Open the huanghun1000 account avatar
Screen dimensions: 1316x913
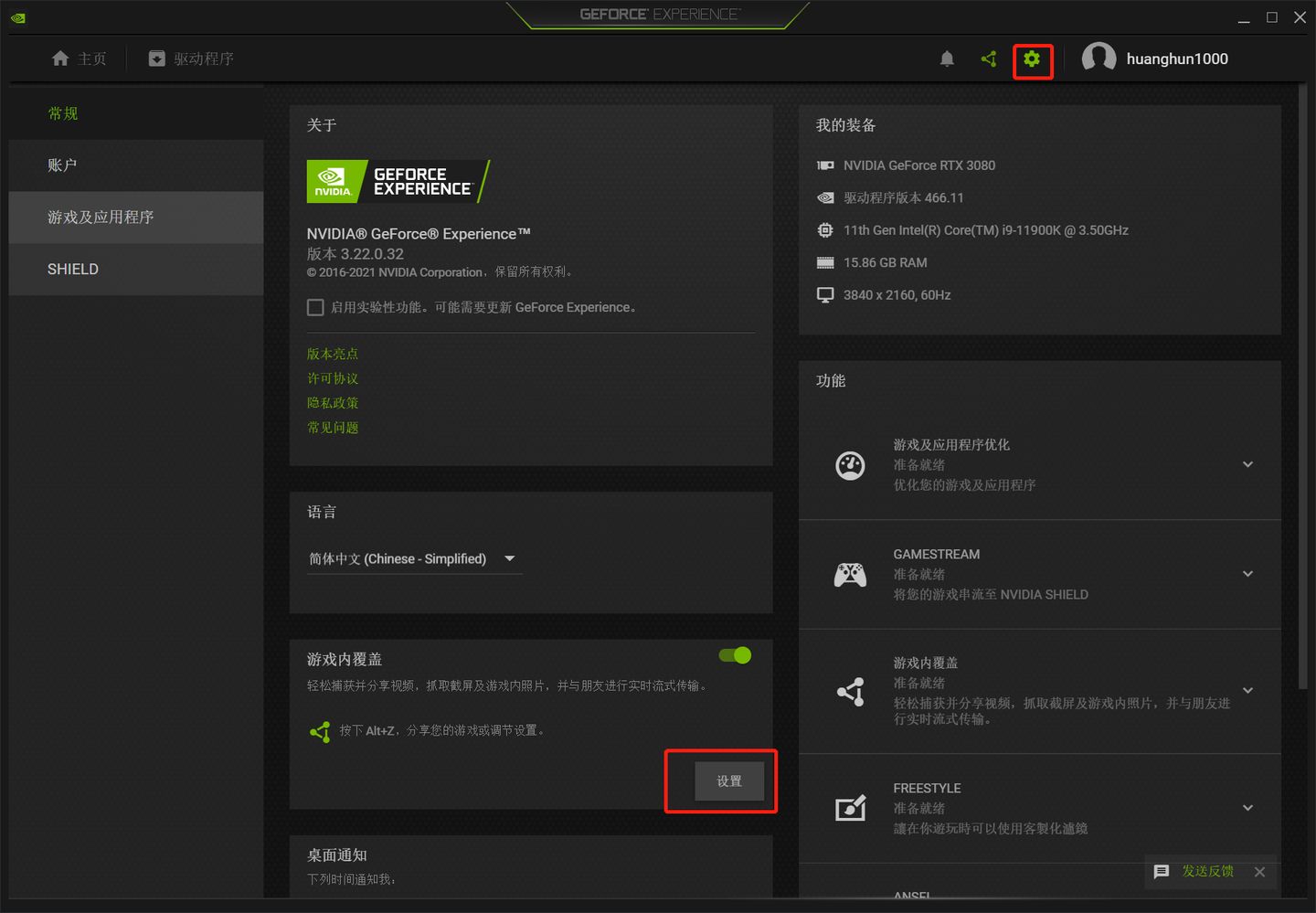(x=1098, y=58)
